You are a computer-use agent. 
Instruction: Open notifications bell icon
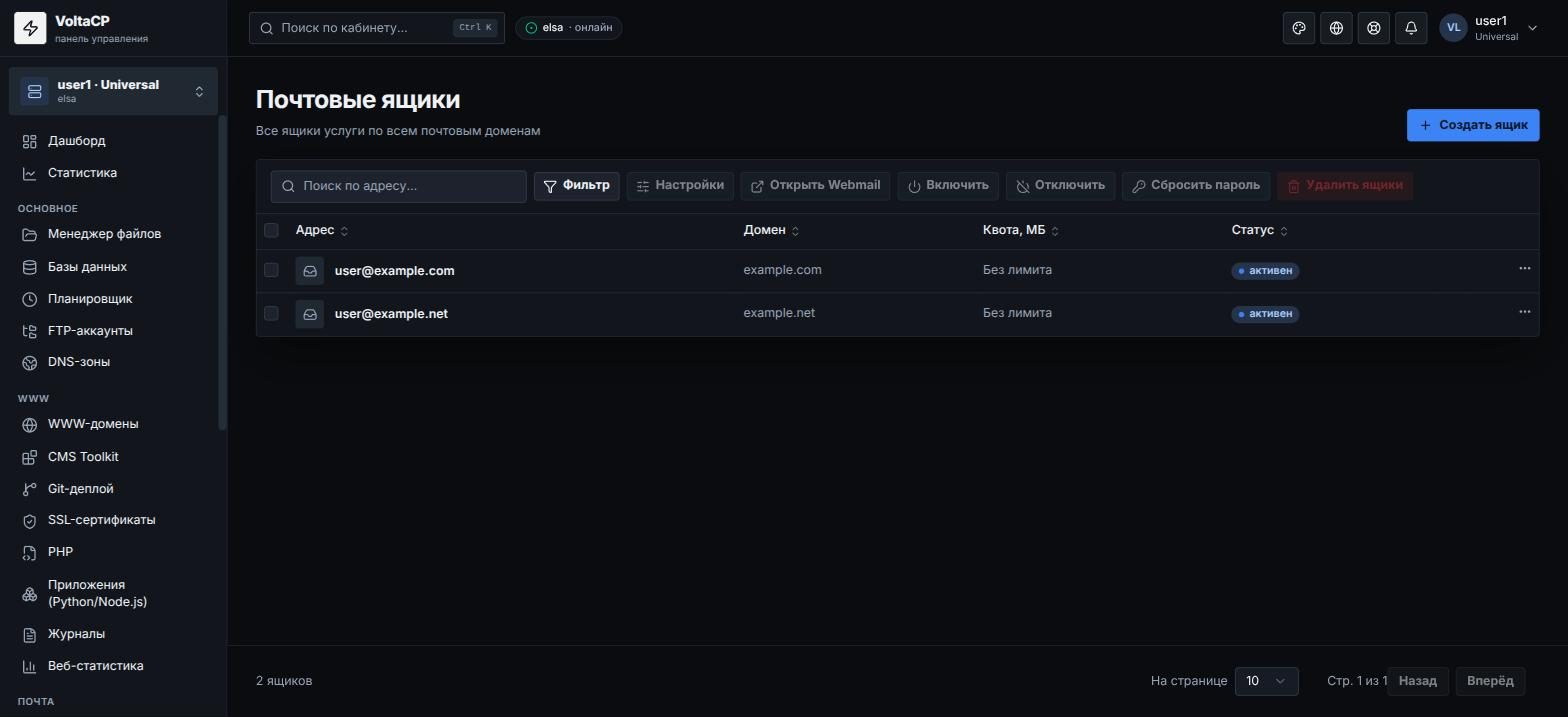click(1411, 28)
